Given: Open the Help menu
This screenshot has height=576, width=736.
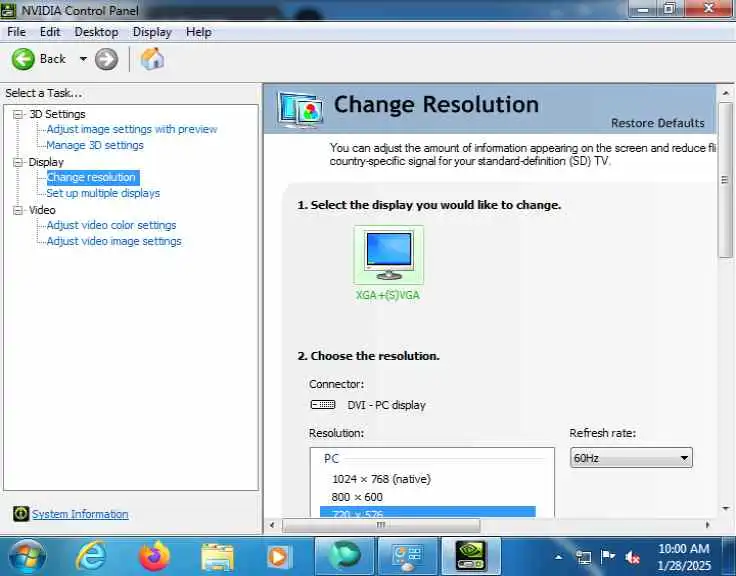Looking at the screenshot, I should click(199, 32).
